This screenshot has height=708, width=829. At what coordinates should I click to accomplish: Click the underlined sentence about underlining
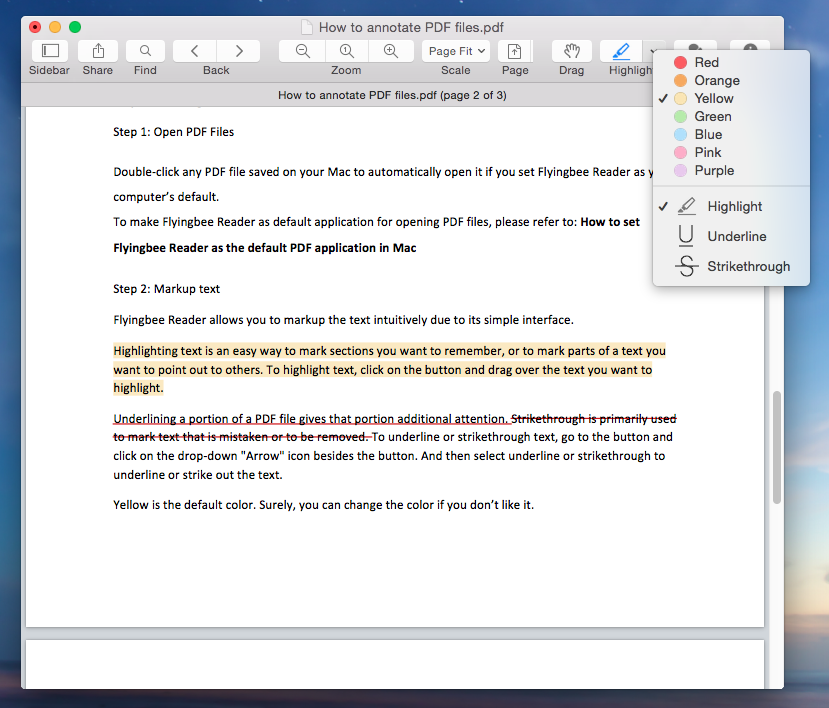click(x=311, y=419)
